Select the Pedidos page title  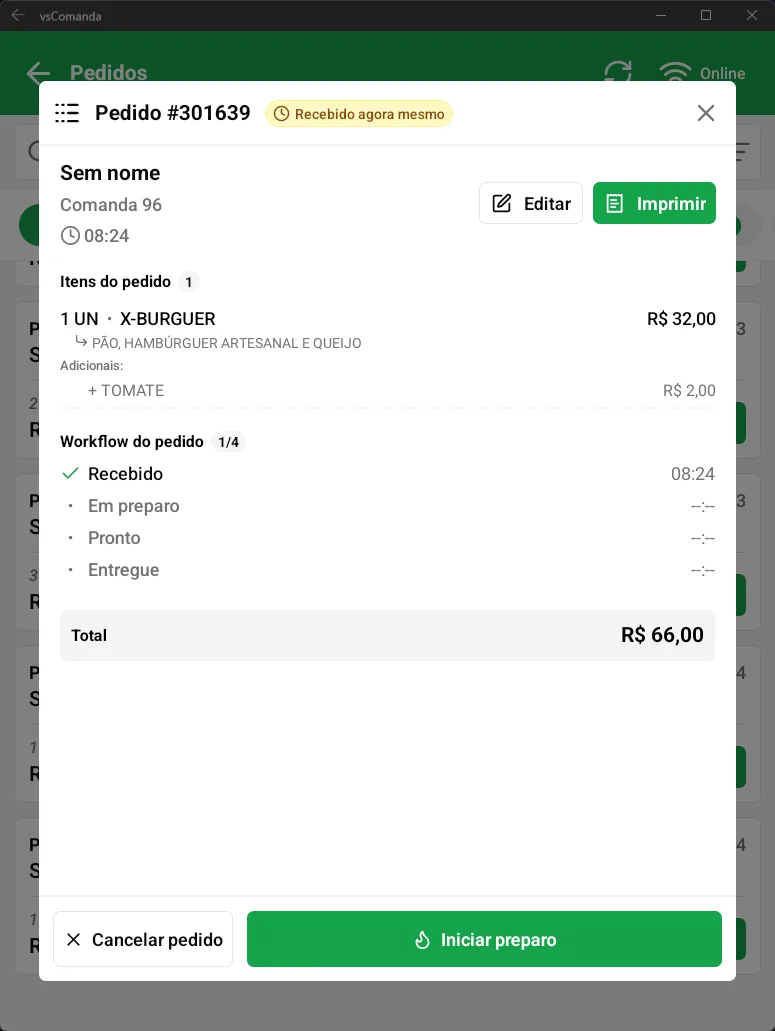[x=109, y=73]
